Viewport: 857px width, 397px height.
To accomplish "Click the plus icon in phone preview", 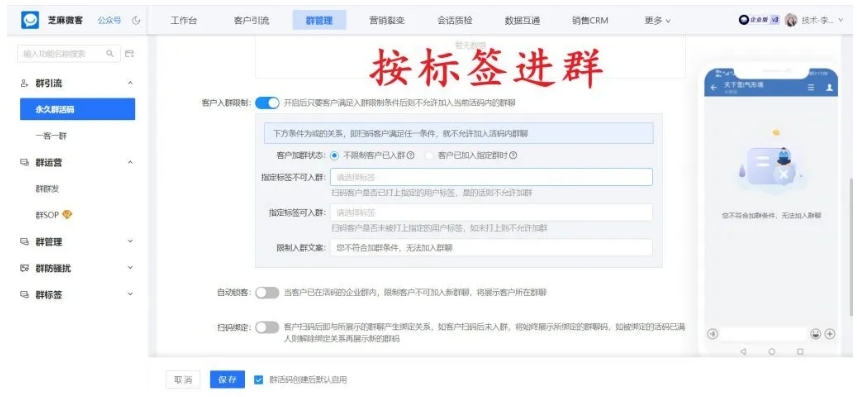I will pos(830,334).
